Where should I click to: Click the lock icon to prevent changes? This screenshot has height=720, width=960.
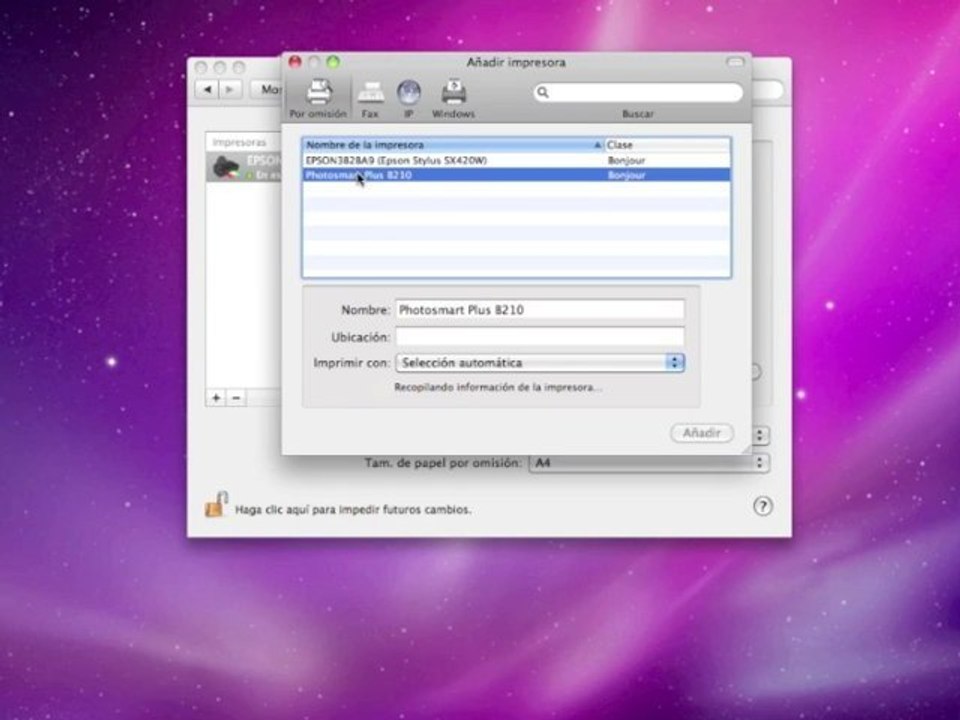216,505
